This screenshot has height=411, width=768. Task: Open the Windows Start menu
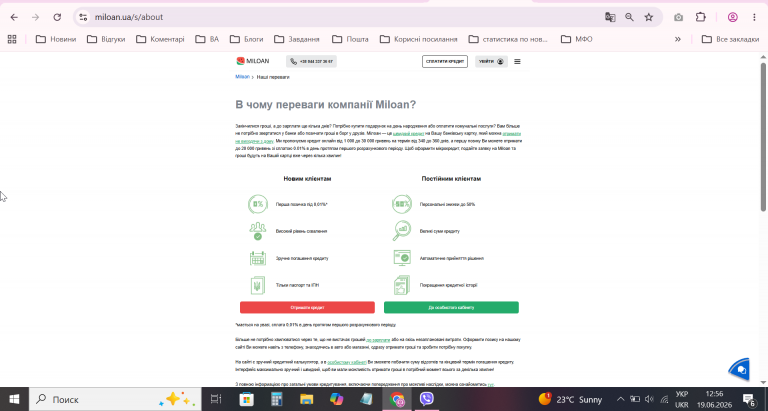click(x=14, y=399)
